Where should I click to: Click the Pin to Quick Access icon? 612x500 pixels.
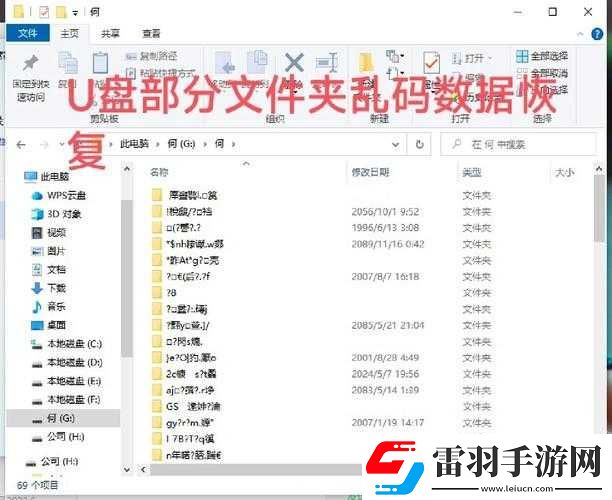(x=30, y=66)
